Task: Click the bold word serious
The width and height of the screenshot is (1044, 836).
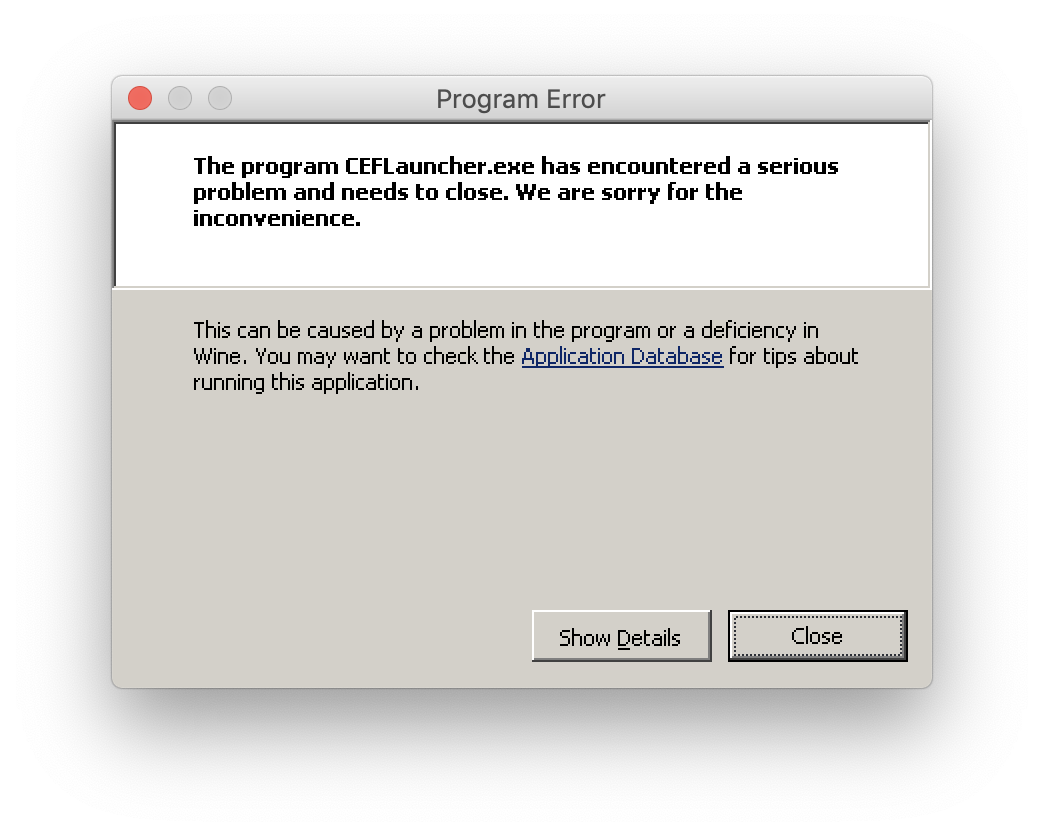Action: pos(798,166)
